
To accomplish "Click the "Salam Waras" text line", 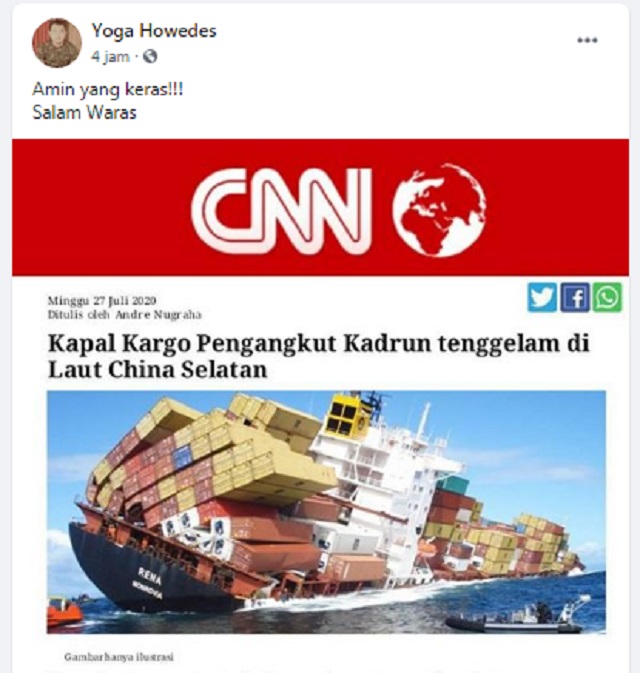I will click(85, 112).
